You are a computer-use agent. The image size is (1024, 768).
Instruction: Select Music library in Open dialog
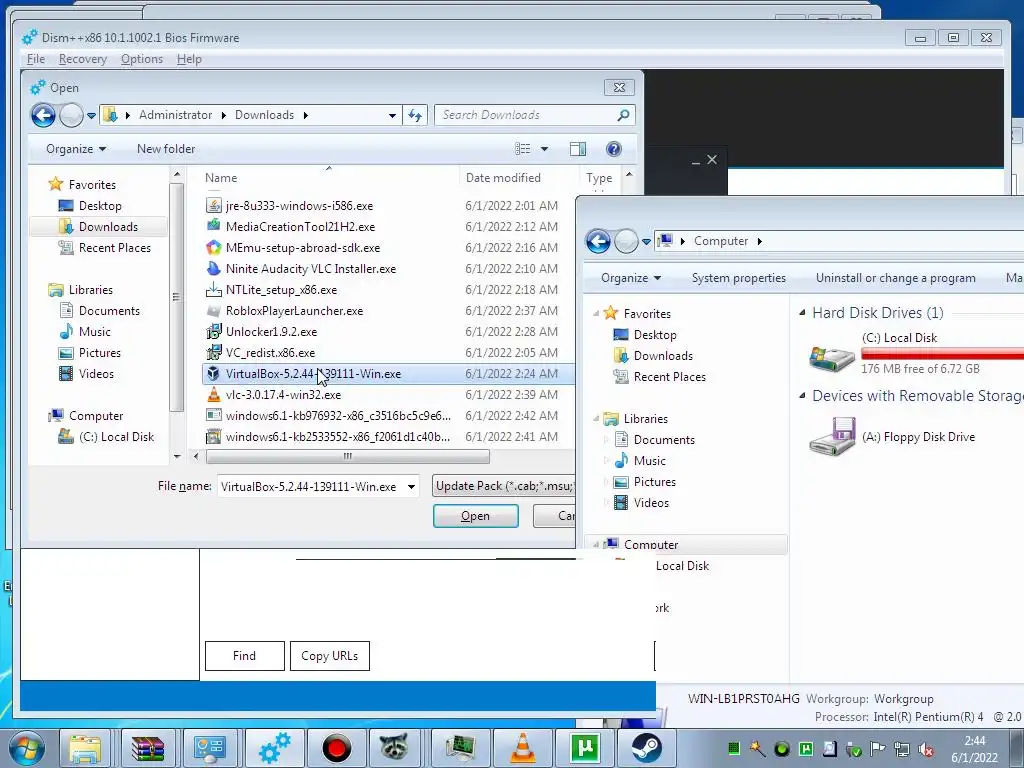click(x=95, y=332)
